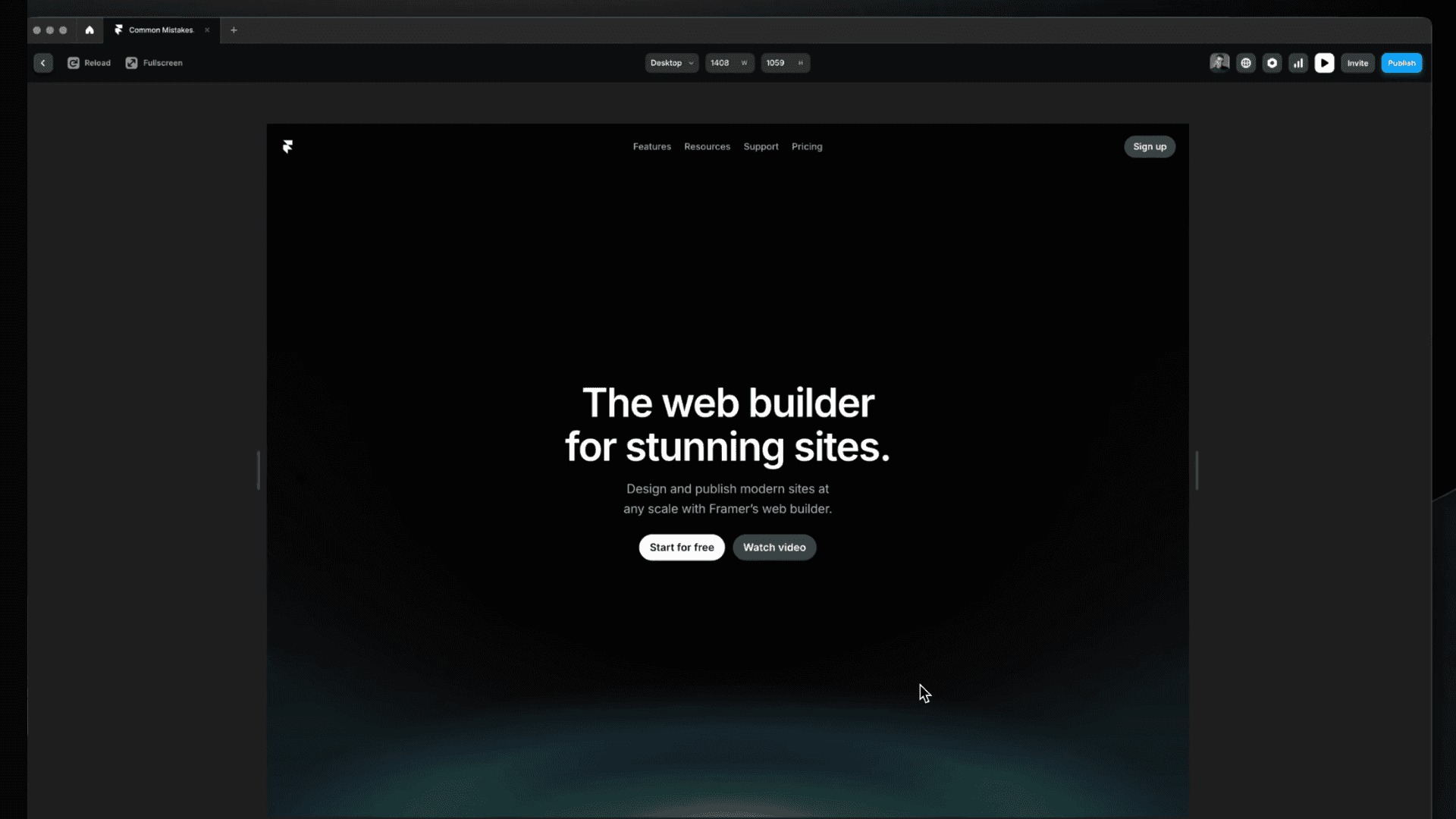Select the Features navigation item

click(x=652, y=146)
